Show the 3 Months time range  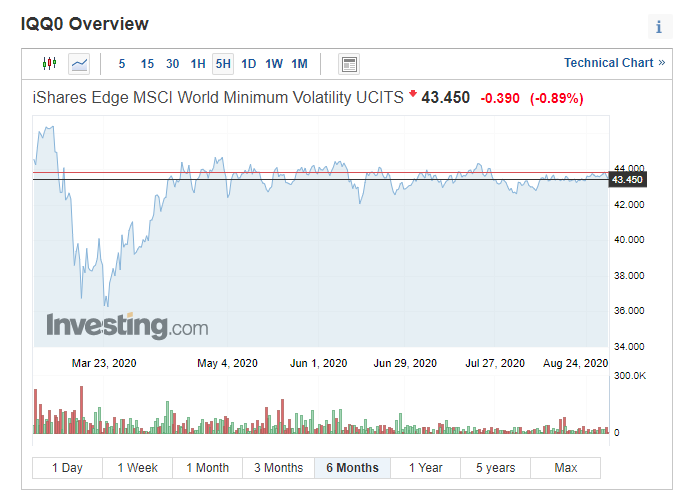tap(278, 468)
